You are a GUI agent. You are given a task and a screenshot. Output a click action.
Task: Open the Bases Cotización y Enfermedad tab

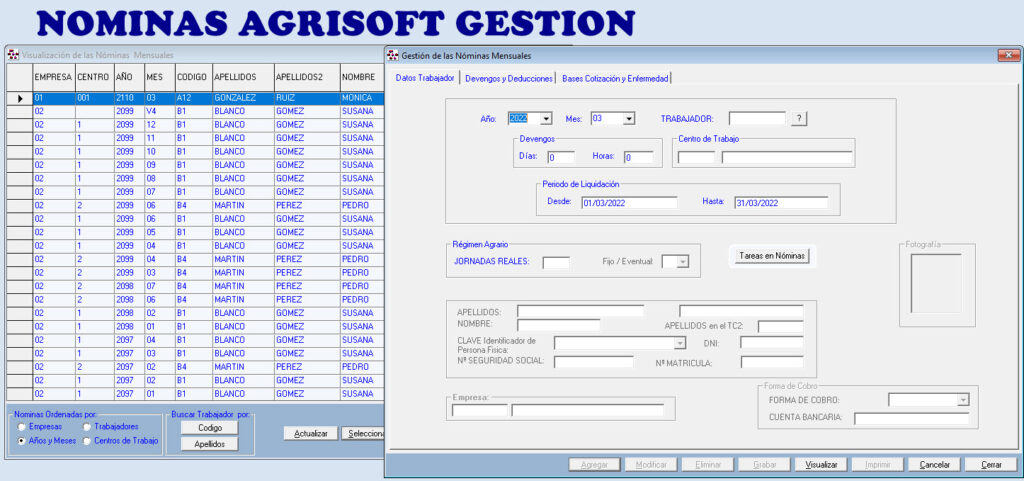pos(615,78)
